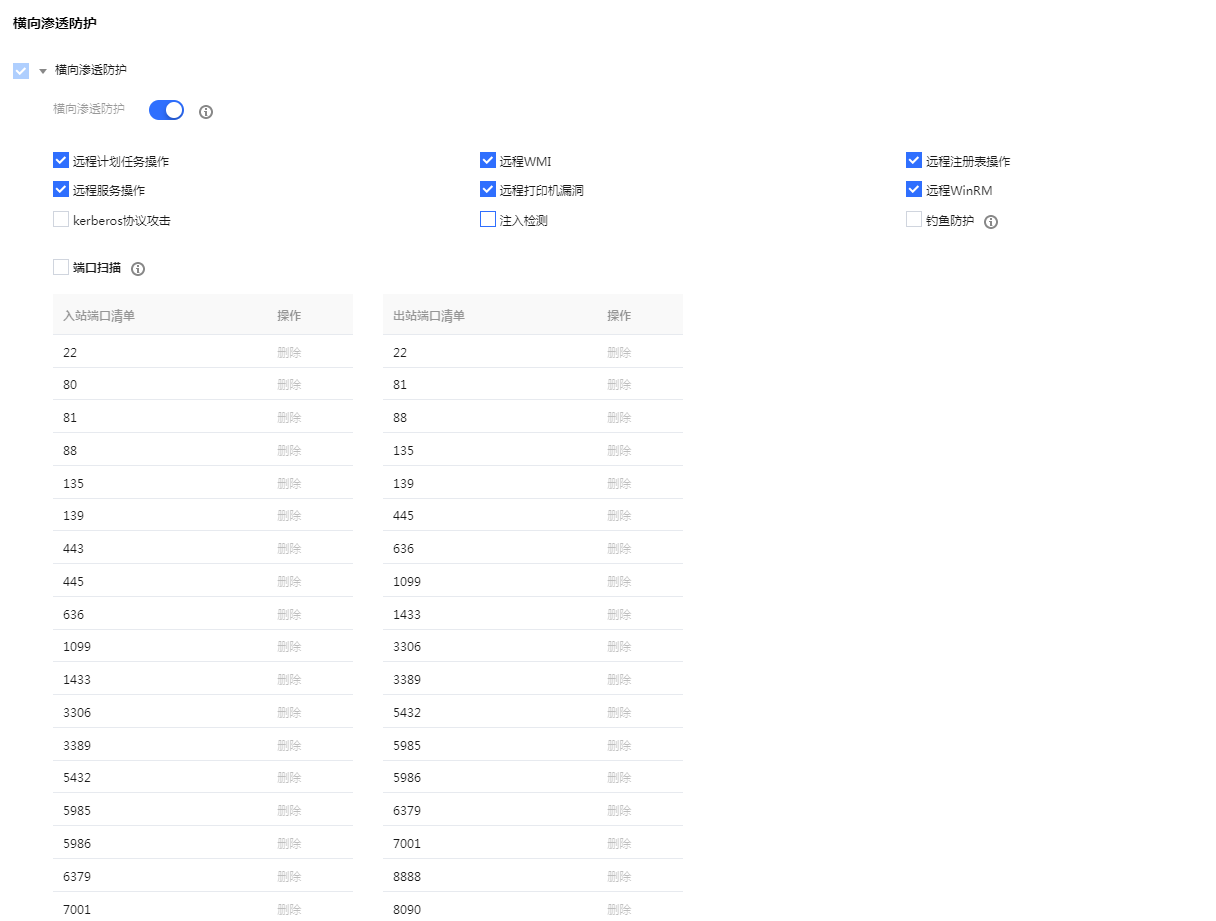Uncheck 远程服务操作 checkbox
Screen dimensions: 1216x921
click(x=61, y=189)
